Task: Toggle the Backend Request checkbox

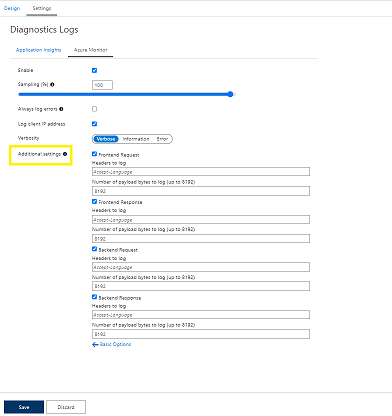Action: (x=94, y=249)
